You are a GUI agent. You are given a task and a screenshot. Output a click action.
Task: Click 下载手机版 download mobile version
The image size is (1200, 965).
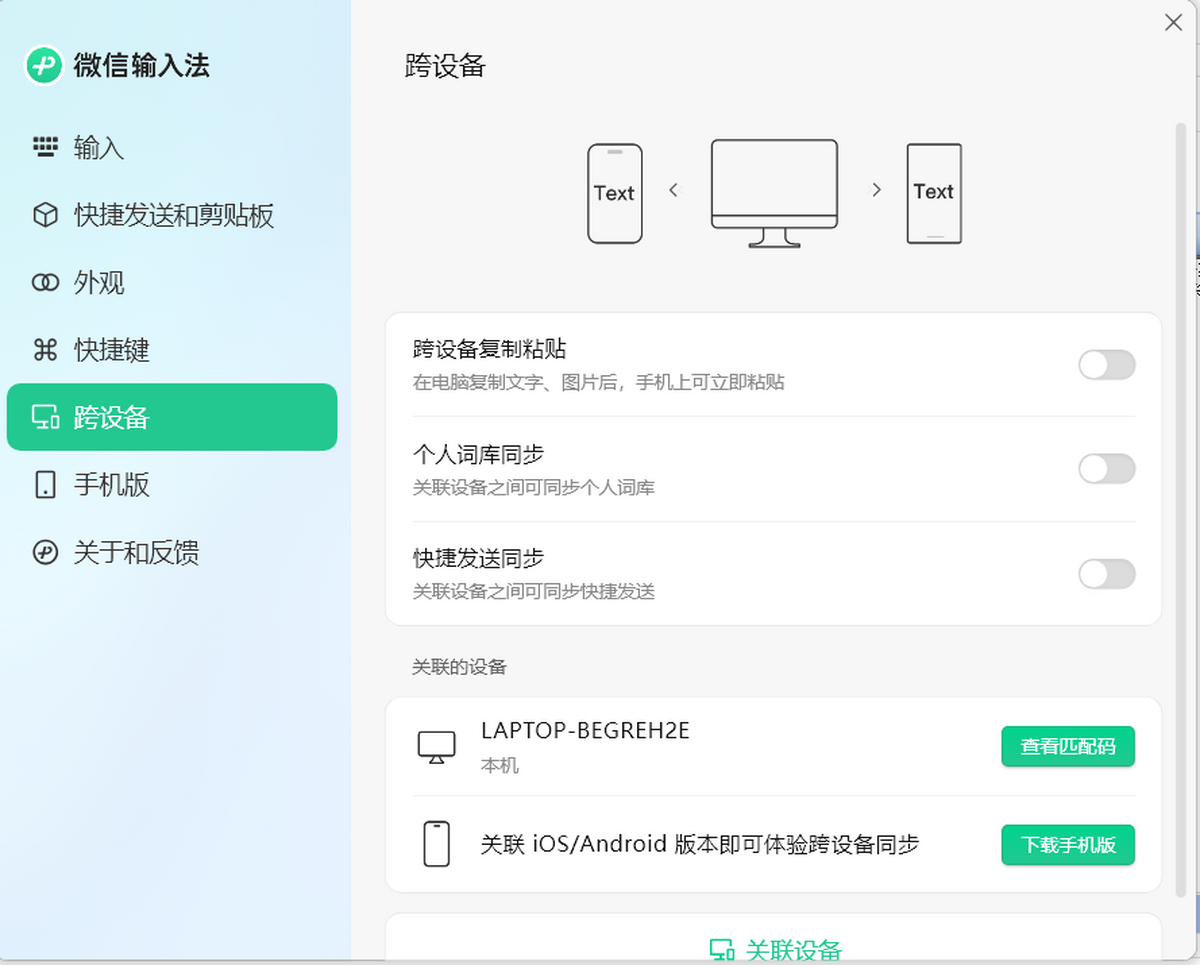point(1067,845)
